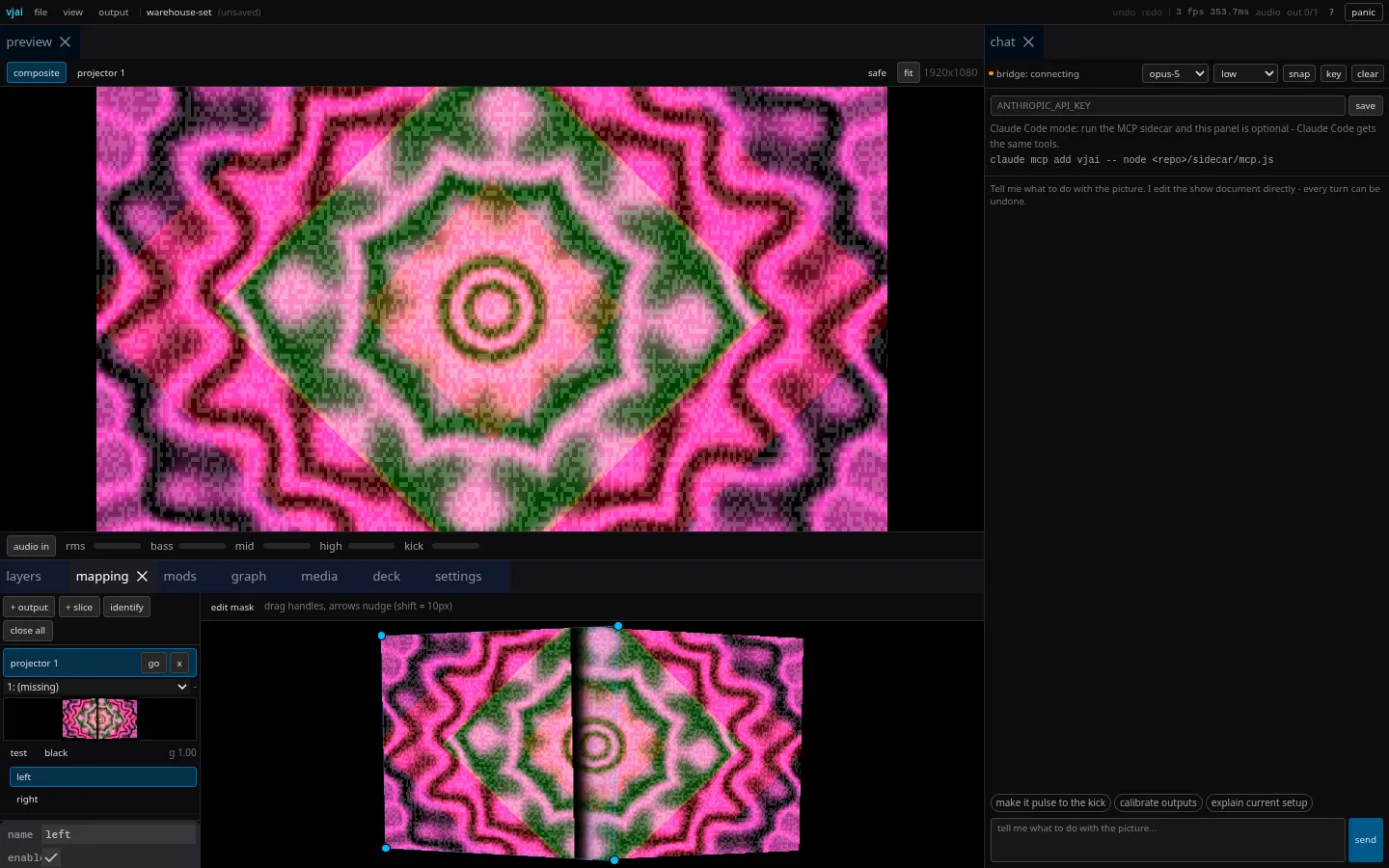1389x868 pixels.
Task: Select the 'left' slice row
Action: (103, 777)
